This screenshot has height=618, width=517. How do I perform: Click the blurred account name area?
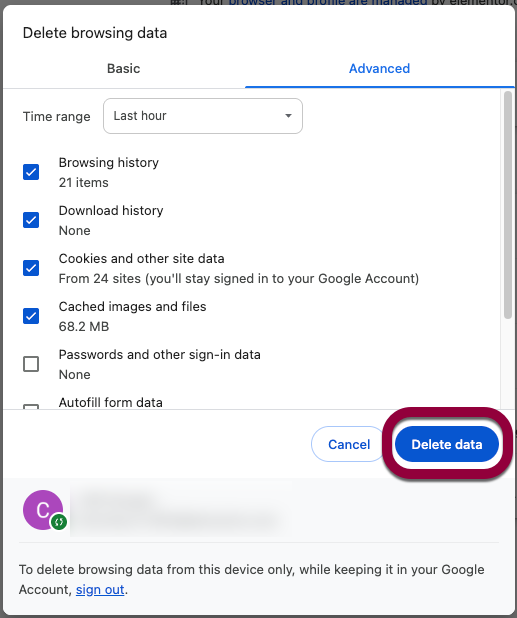(177, 511)
